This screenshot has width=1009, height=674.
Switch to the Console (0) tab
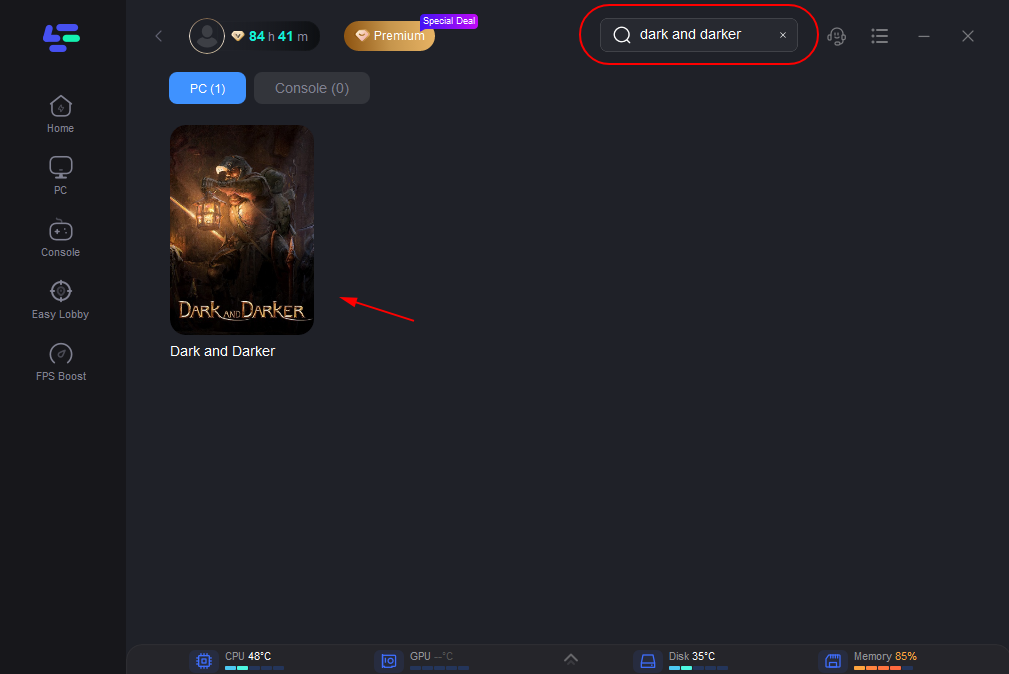point(312,88)
